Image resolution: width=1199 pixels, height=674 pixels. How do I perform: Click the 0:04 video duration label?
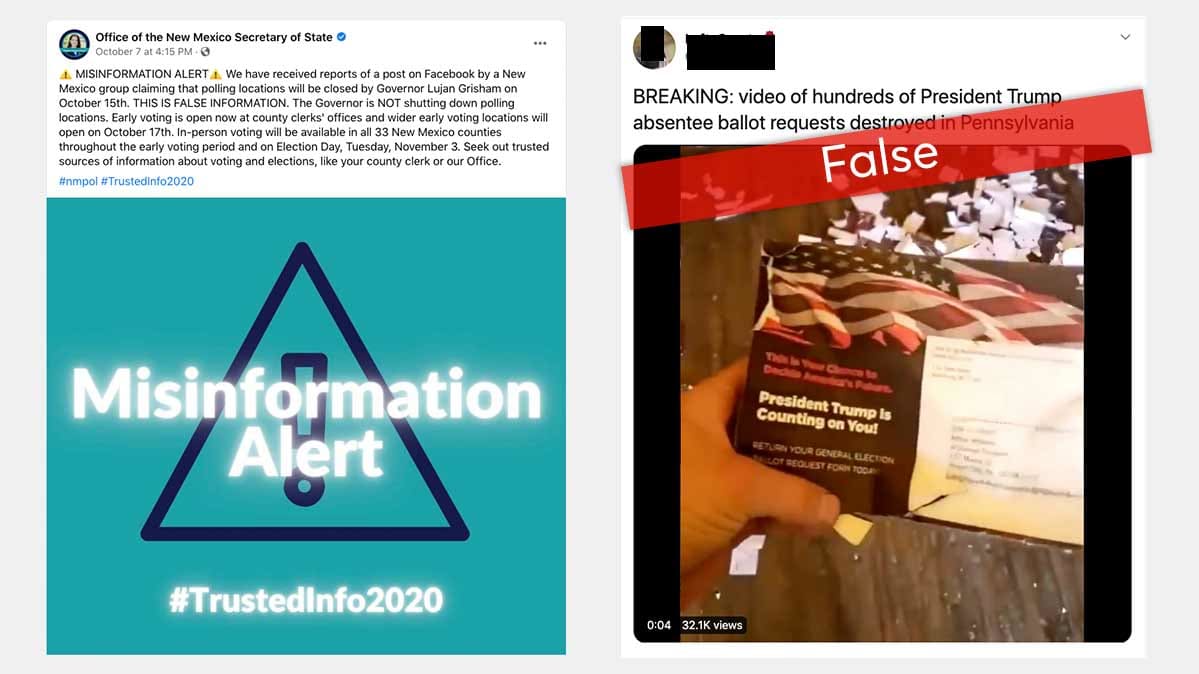pos(658,625)
